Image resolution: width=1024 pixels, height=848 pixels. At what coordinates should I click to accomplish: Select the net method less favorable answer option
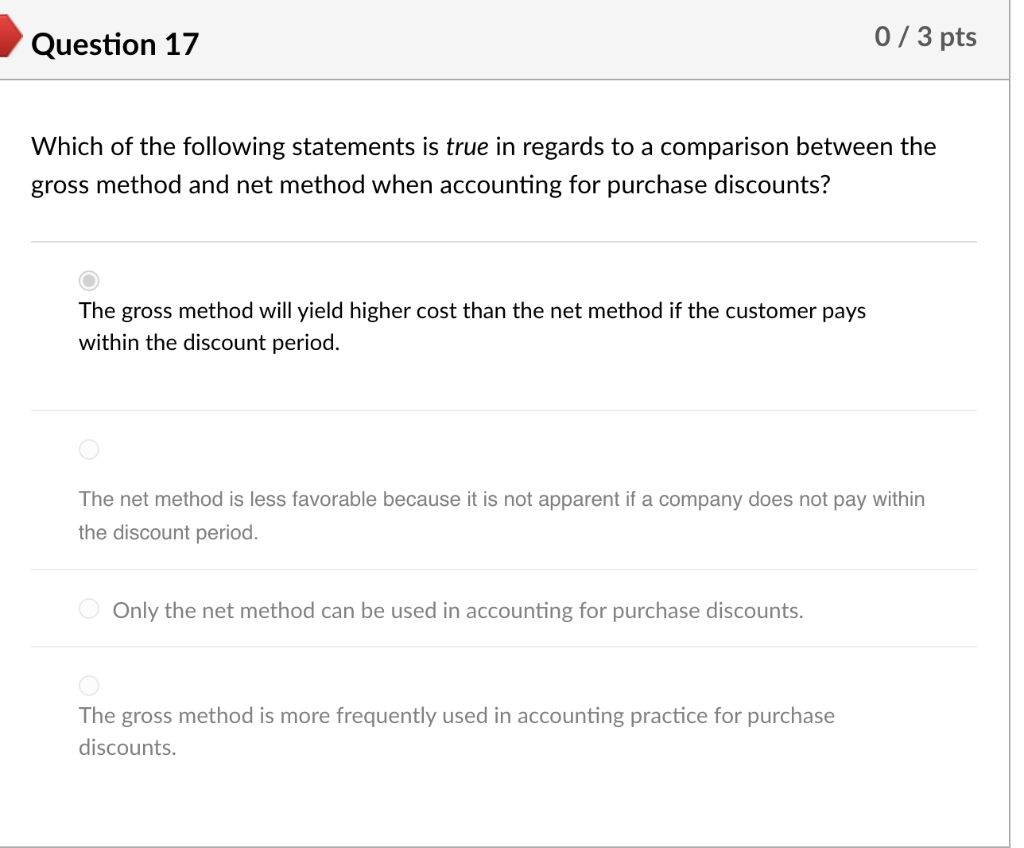click(88, 449)
